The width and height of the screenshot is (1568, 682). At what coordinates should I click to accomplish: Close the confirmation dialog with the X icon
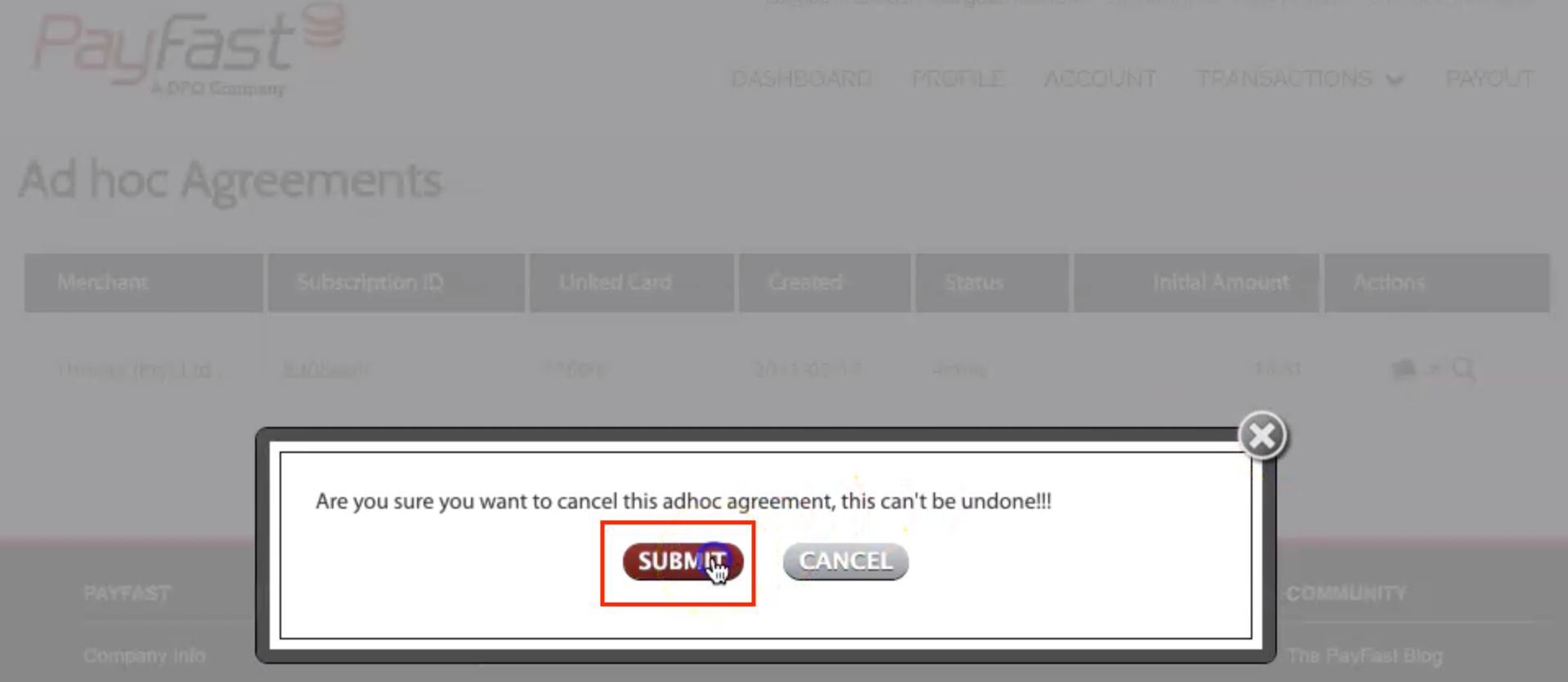[1262, 436]
